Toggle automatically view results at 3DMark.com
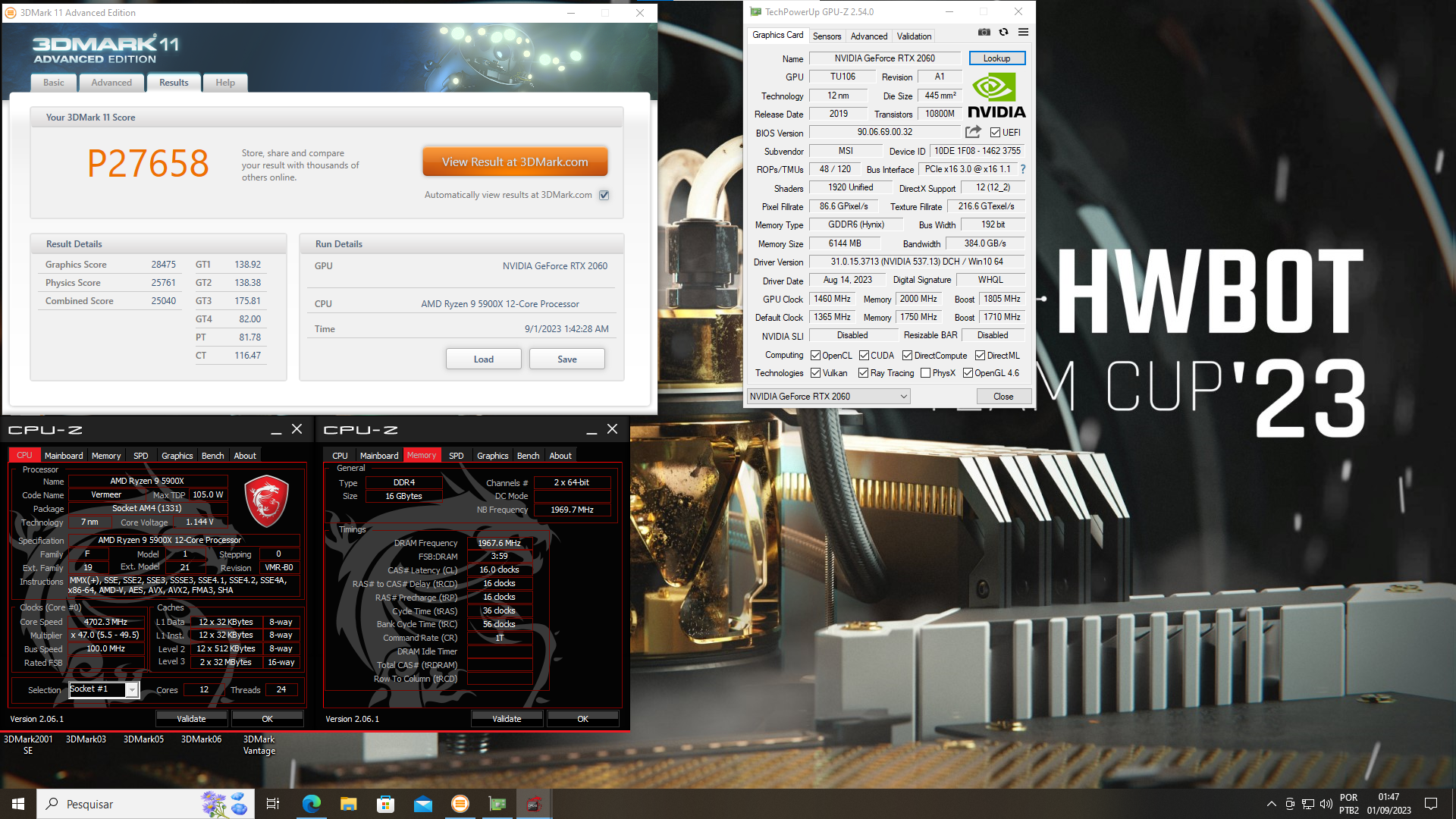This screenshot has width=1456, height=819. (604, 195)
